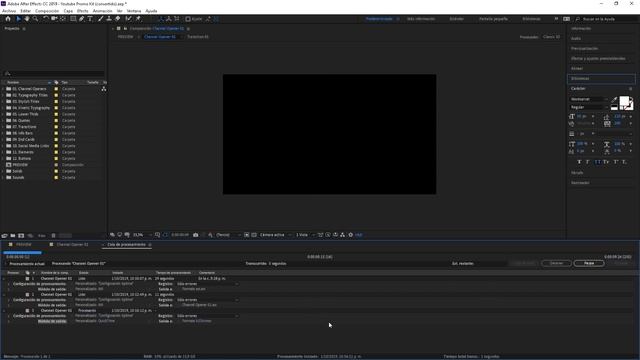Switch to Cola de procesamiento tab

[127, 244]
